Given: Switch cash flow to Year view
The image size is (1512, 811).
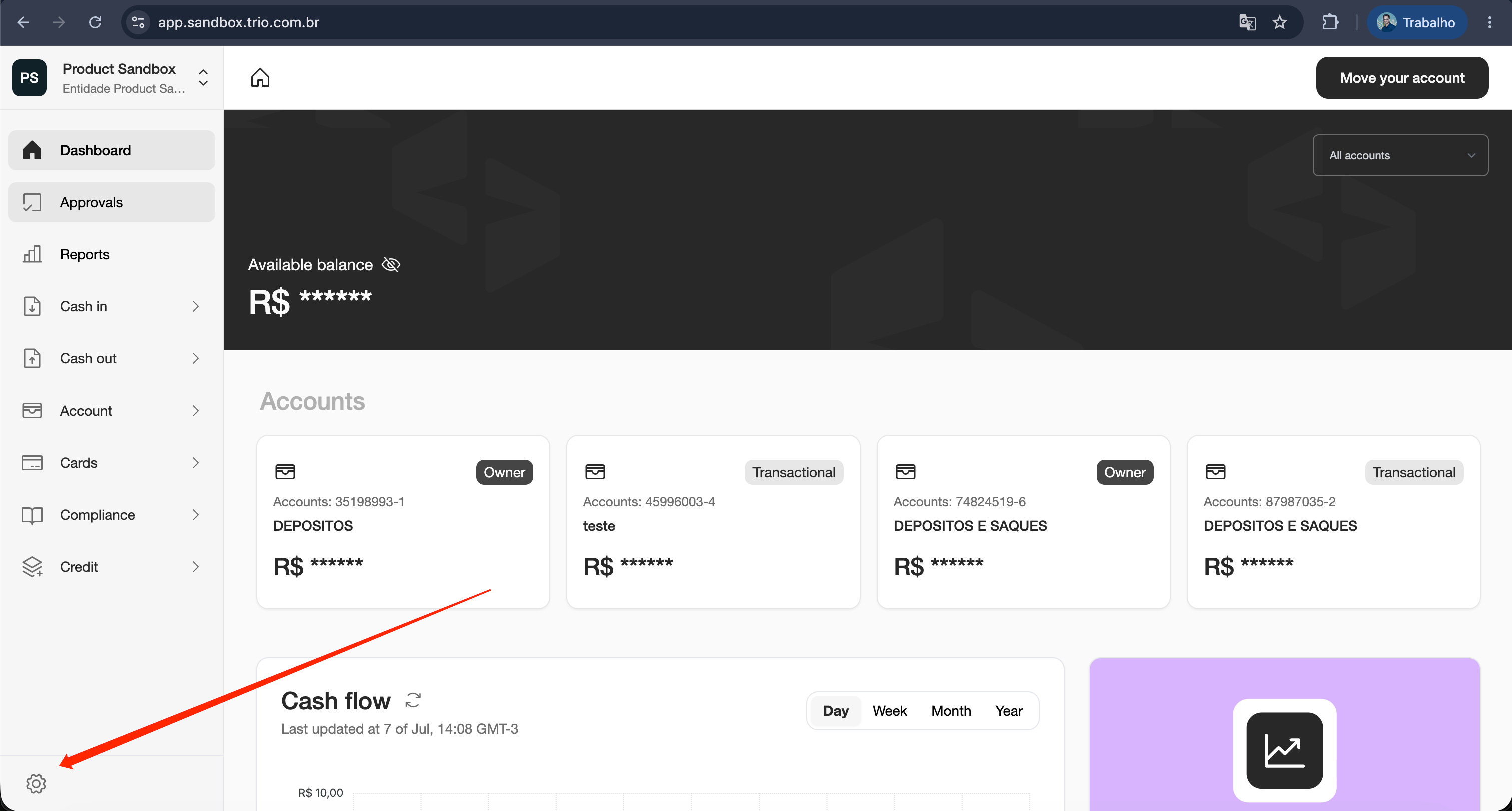Looking at the screenshot, I should click(1008, 710).
